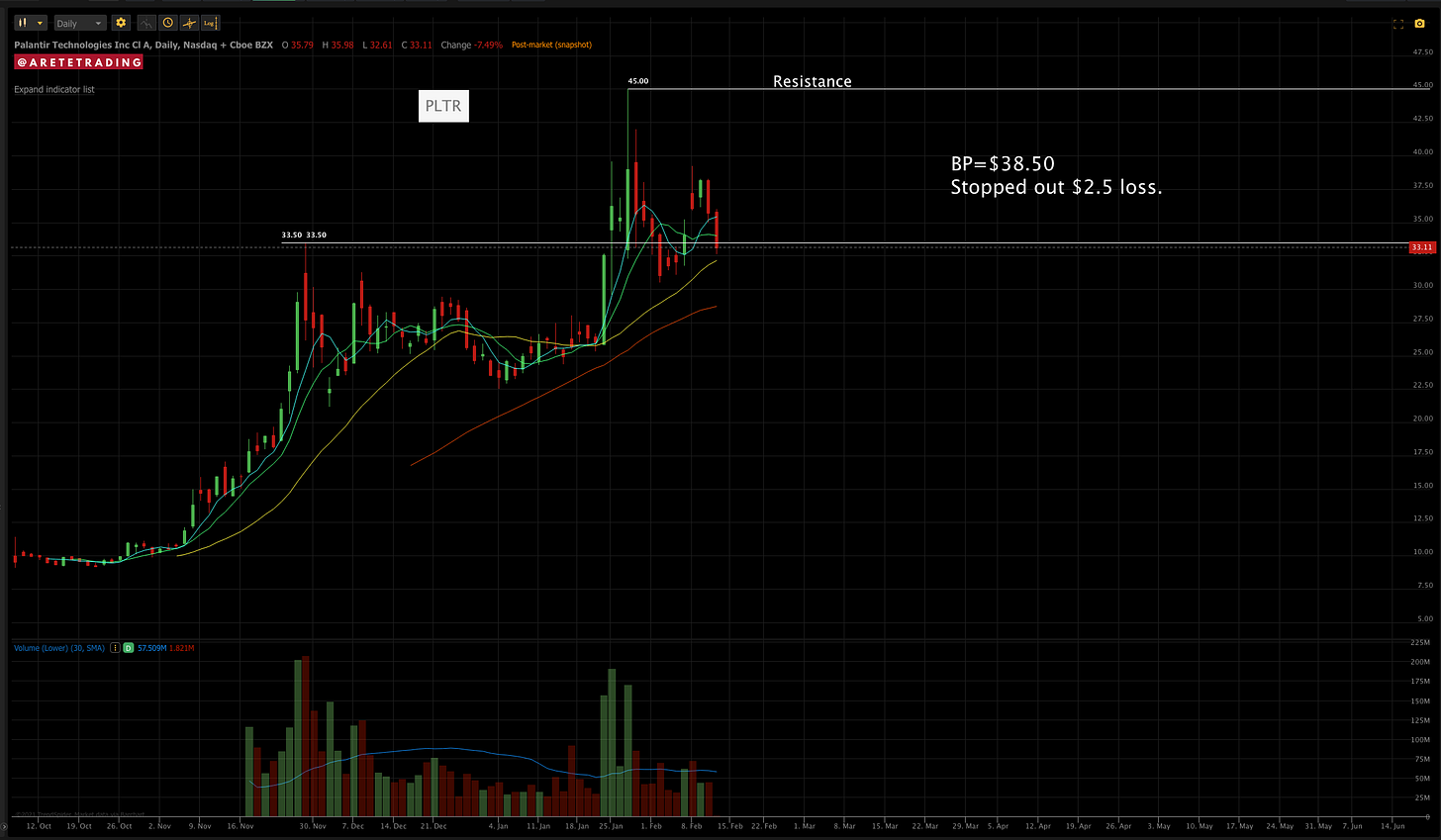Click the Post-market (snapshot) label
Screen dimensions: 1441x840
pyautogui.click(x=551, y=45)
